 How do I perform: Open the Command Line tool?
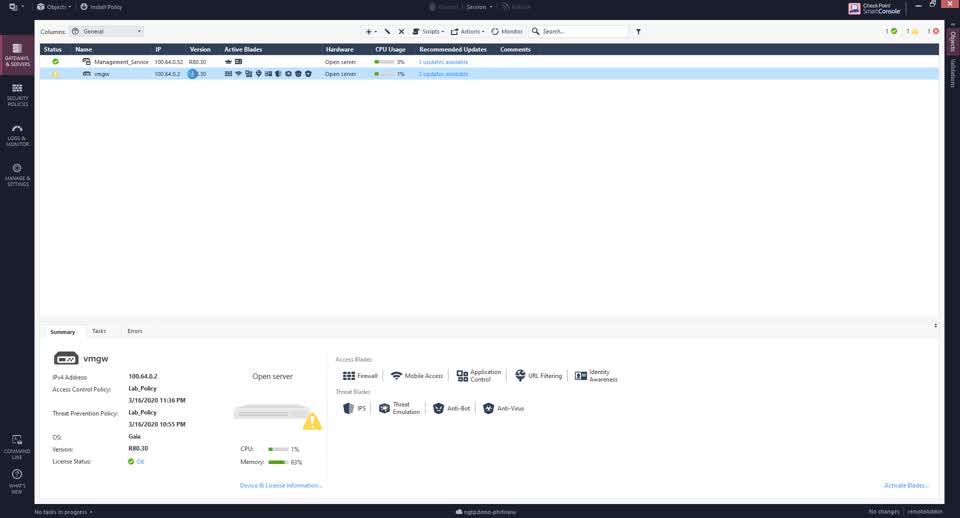(17, 447)
